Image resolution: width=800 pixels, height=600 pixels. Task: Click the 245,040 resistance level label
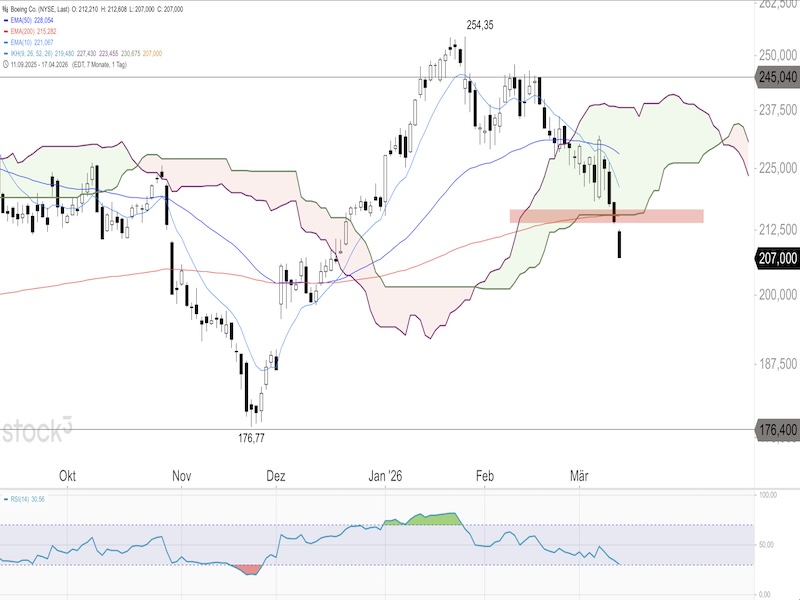pos(776,76)
